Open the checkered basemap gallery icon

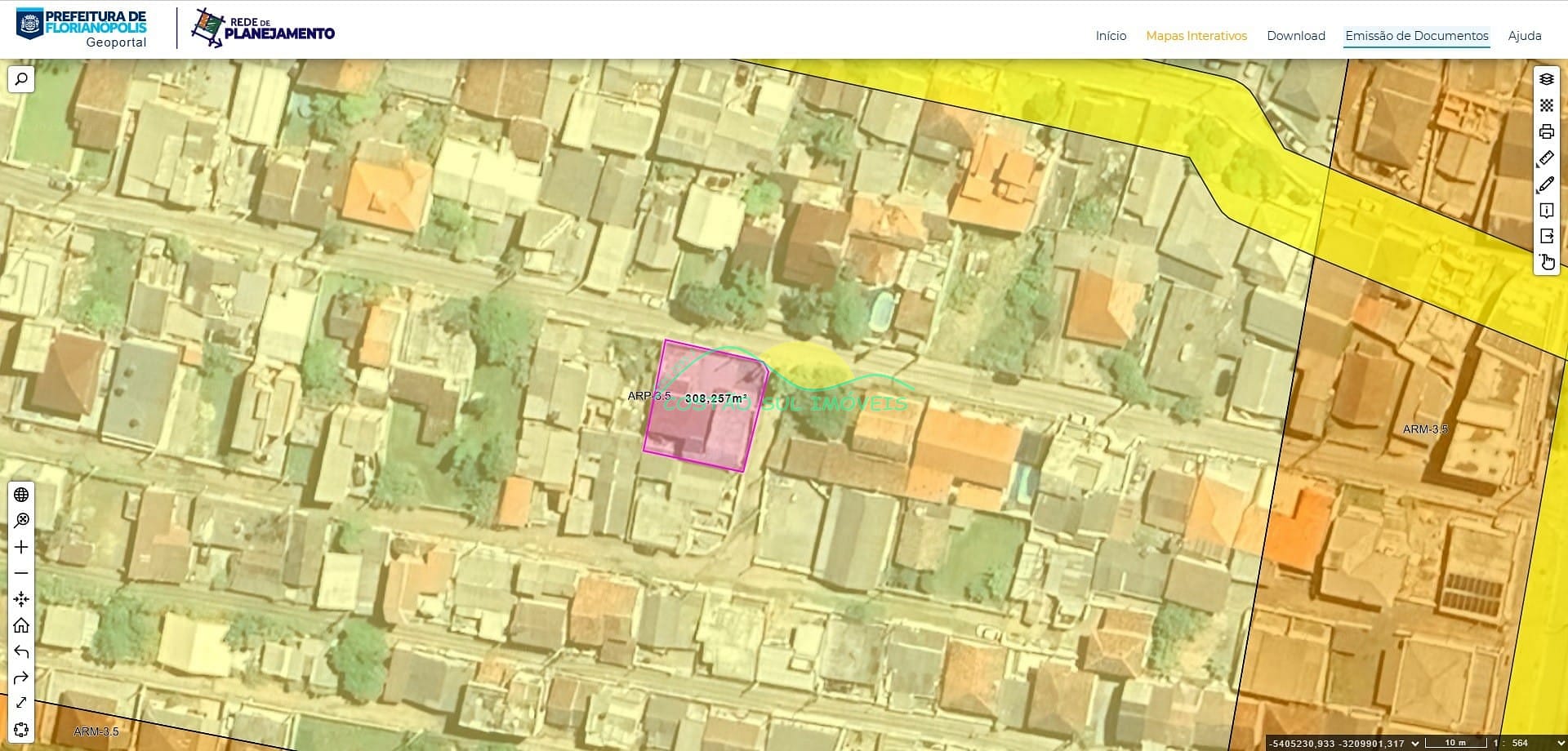(1546, 105)
